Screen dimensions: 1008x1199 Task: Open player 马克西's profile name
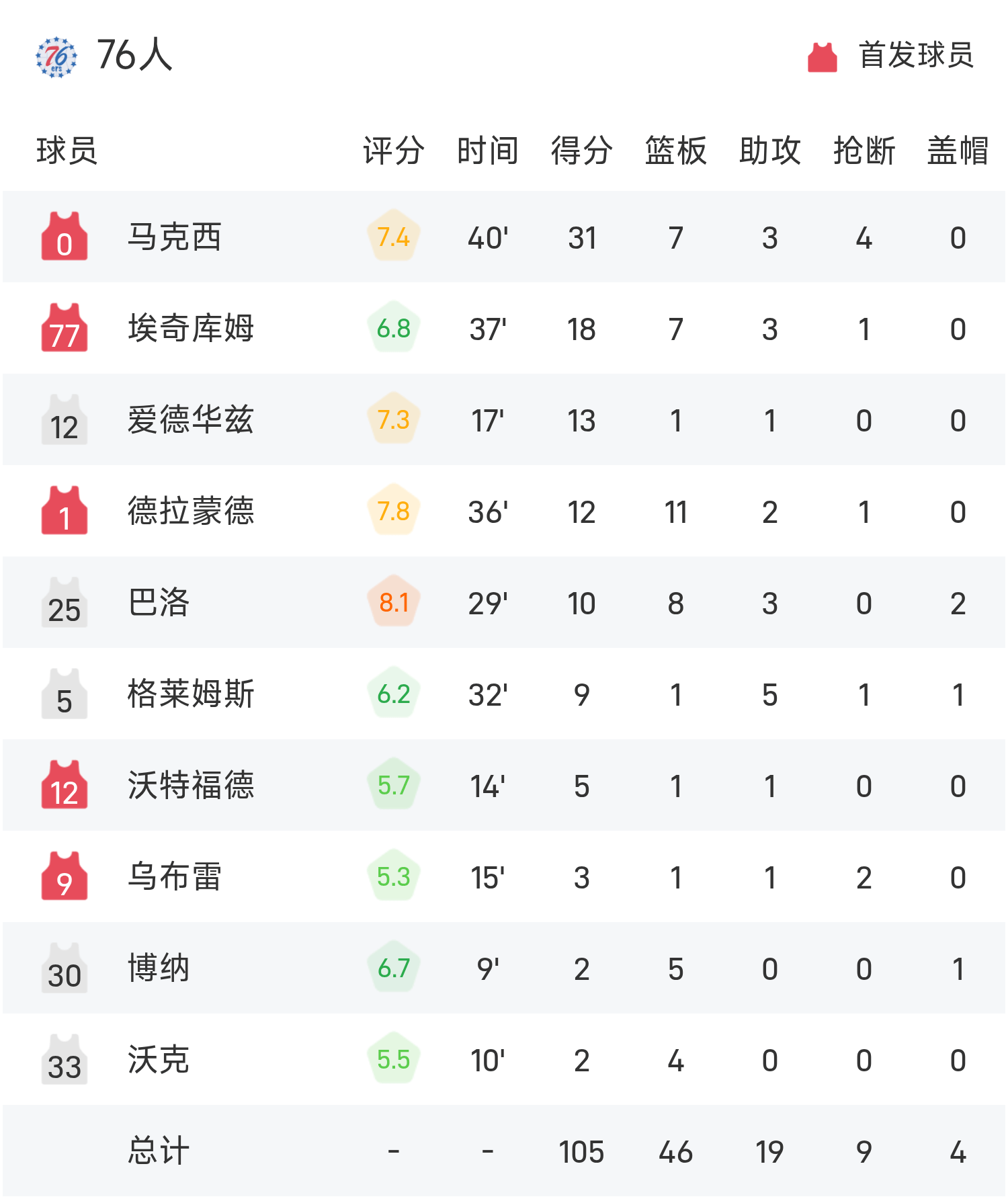pyautogui.click(x=174, y=237)
